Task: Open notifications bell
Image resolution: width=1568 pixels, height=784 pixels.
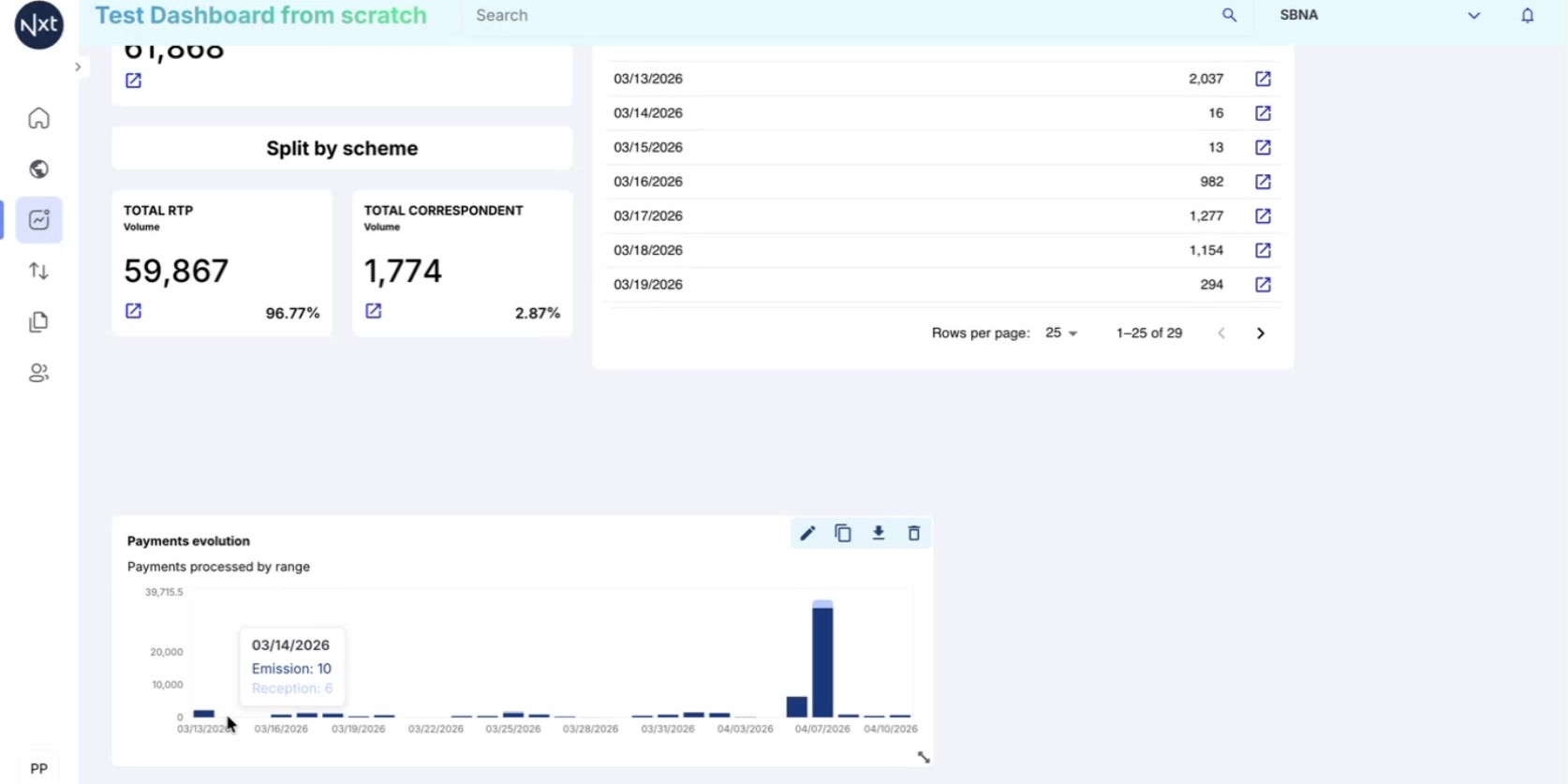Action: click(1528, 15)
